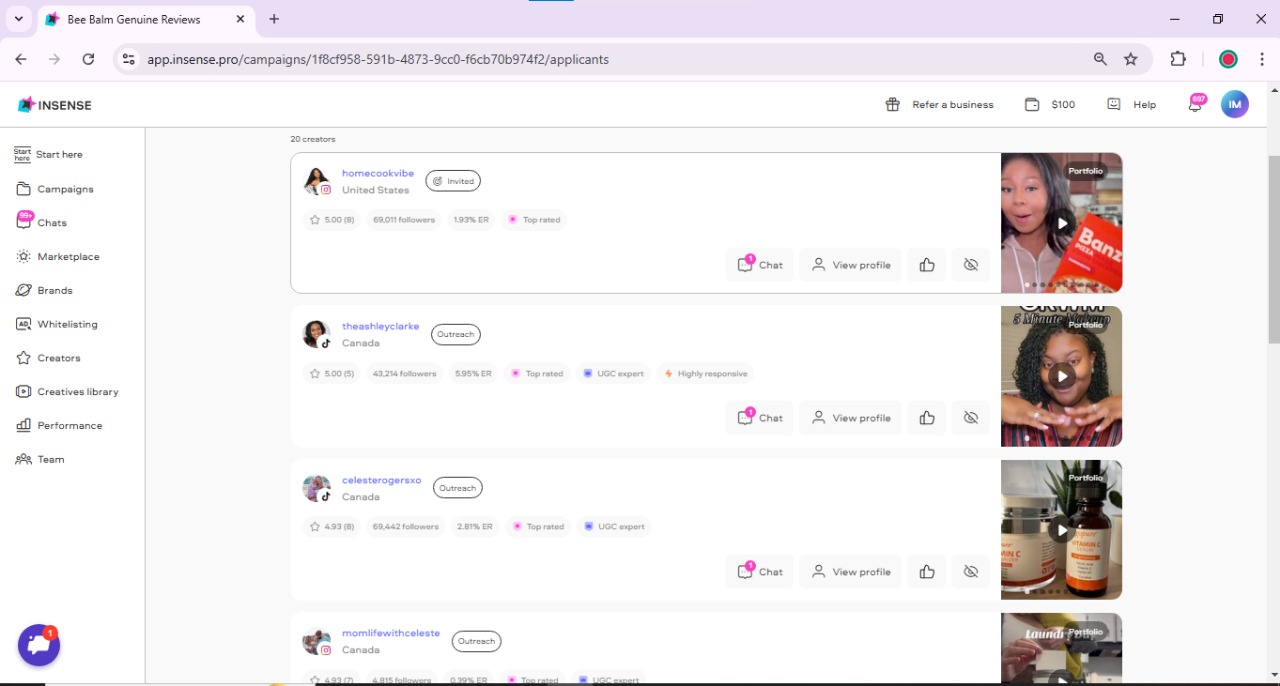Hide theashleyclarke with crossed-eye icon
This screenshot has height=686, width=1280.
pyautogui.click(x=970, y=418)
